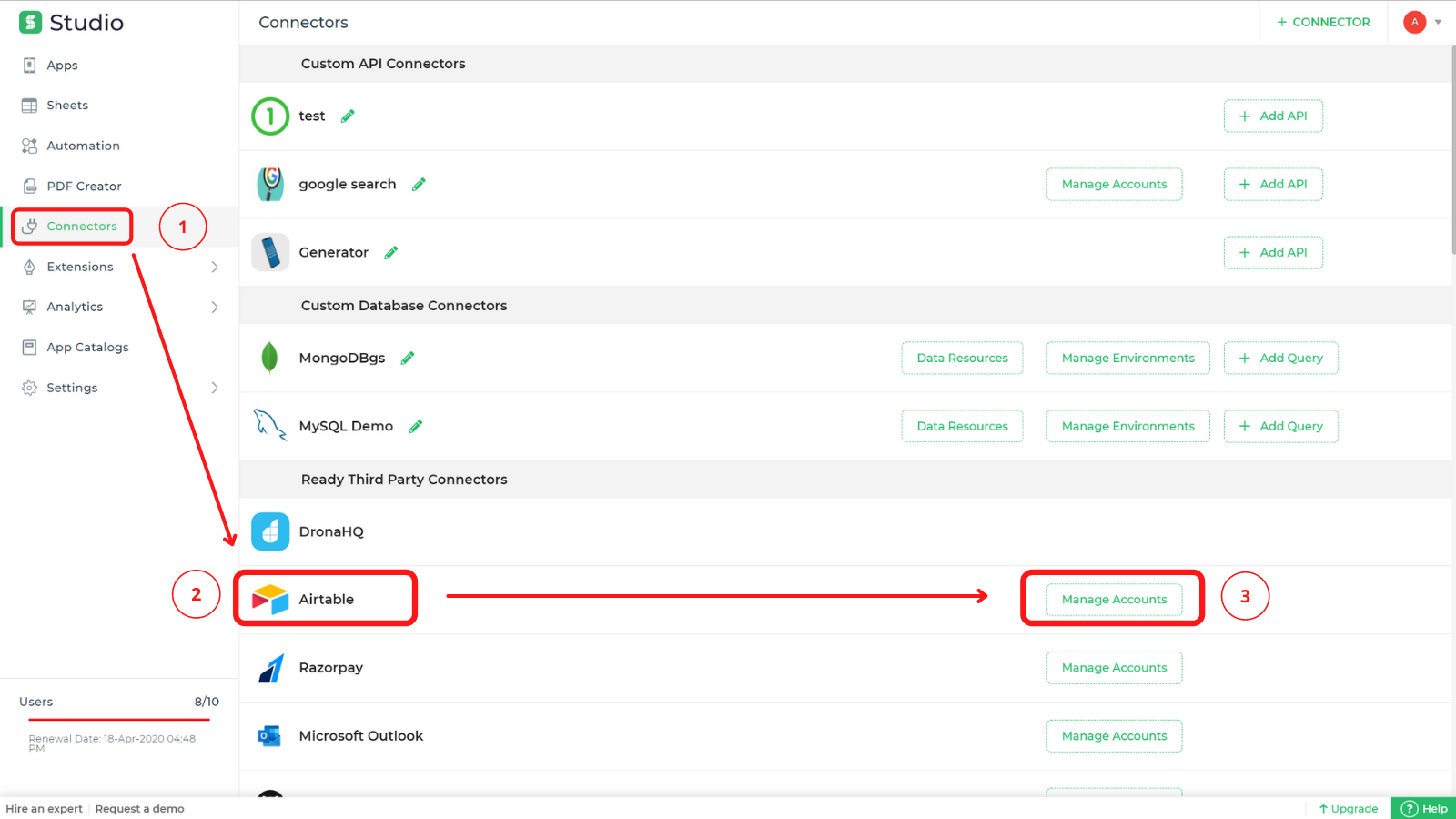This screenshot has height=819, width=1456.
Task: Click the Hire an expert link
Action: pyautogui.click(x=44, y=808)
